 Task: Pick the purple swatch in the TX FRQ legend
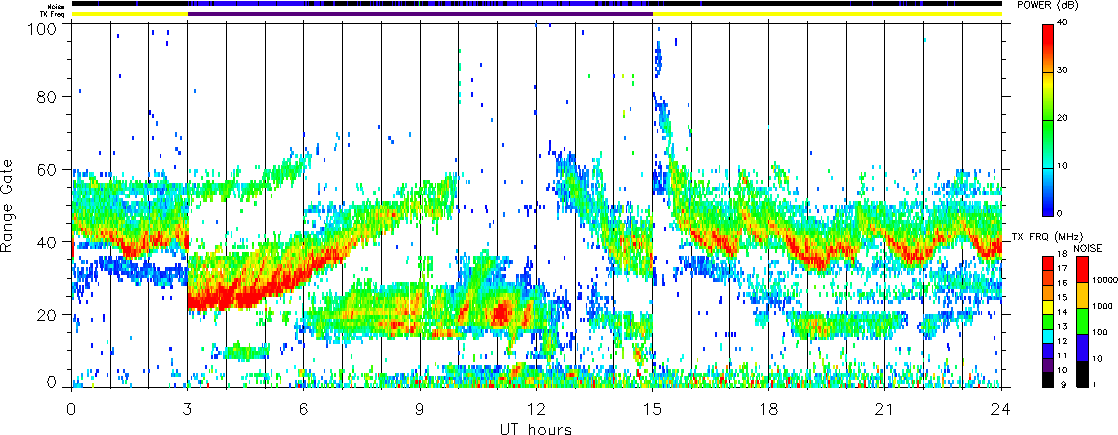[1047, 365]
